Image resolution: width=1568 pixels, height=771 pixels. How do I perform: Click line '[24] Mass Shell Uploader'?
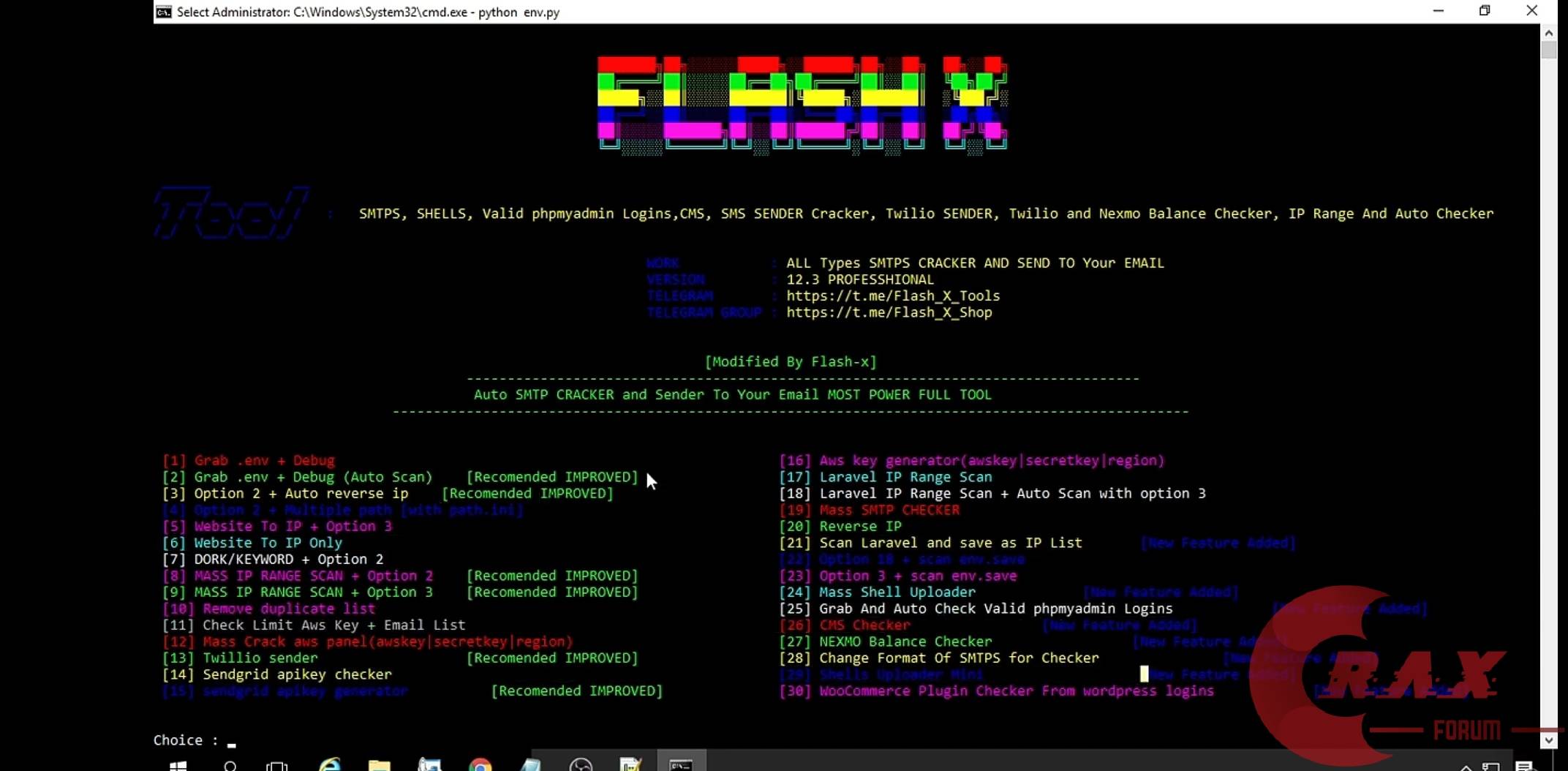pyautogui.click(x=877, y=592)
